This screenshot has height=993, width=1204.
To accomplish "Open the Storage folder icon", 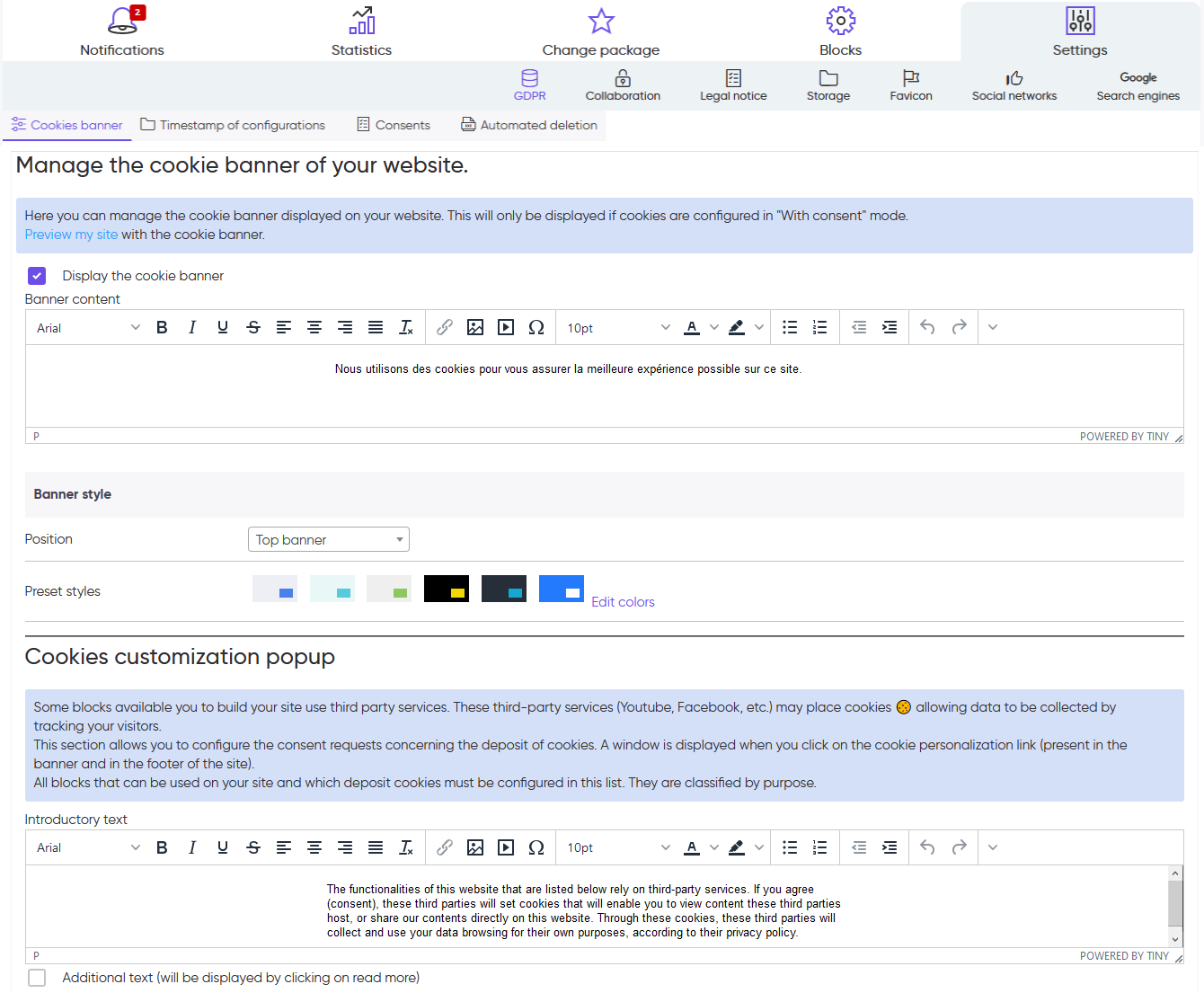I will (828, 78).
